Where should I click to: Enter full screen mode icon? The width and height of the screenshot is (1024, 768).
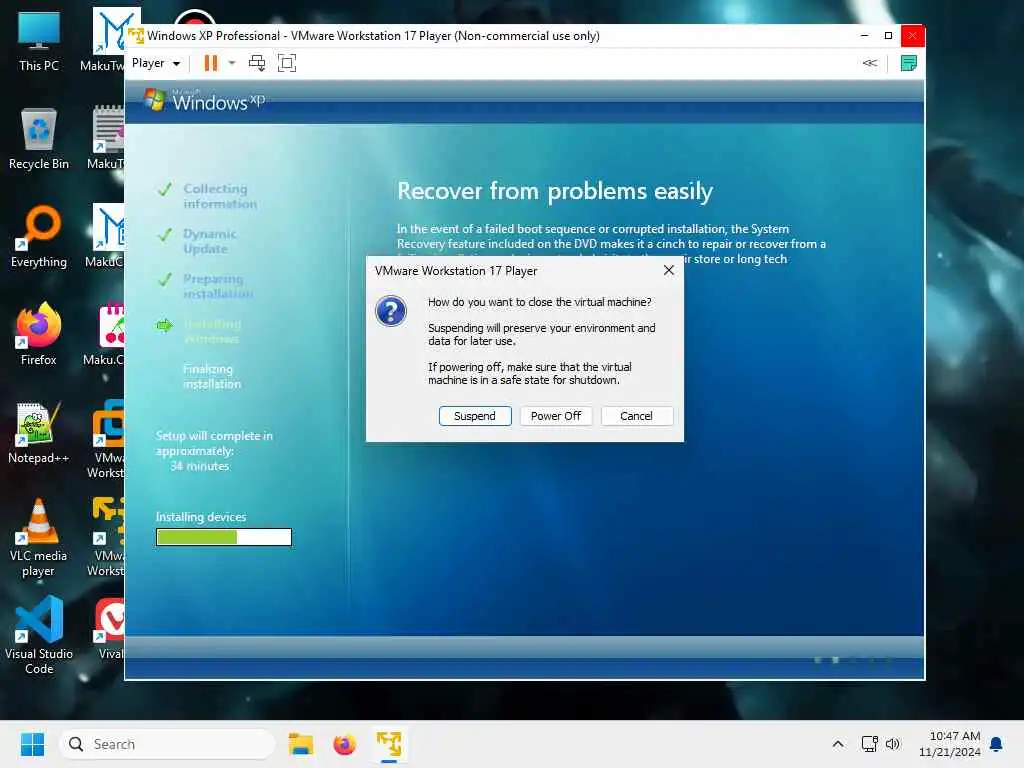coord(287,63)
